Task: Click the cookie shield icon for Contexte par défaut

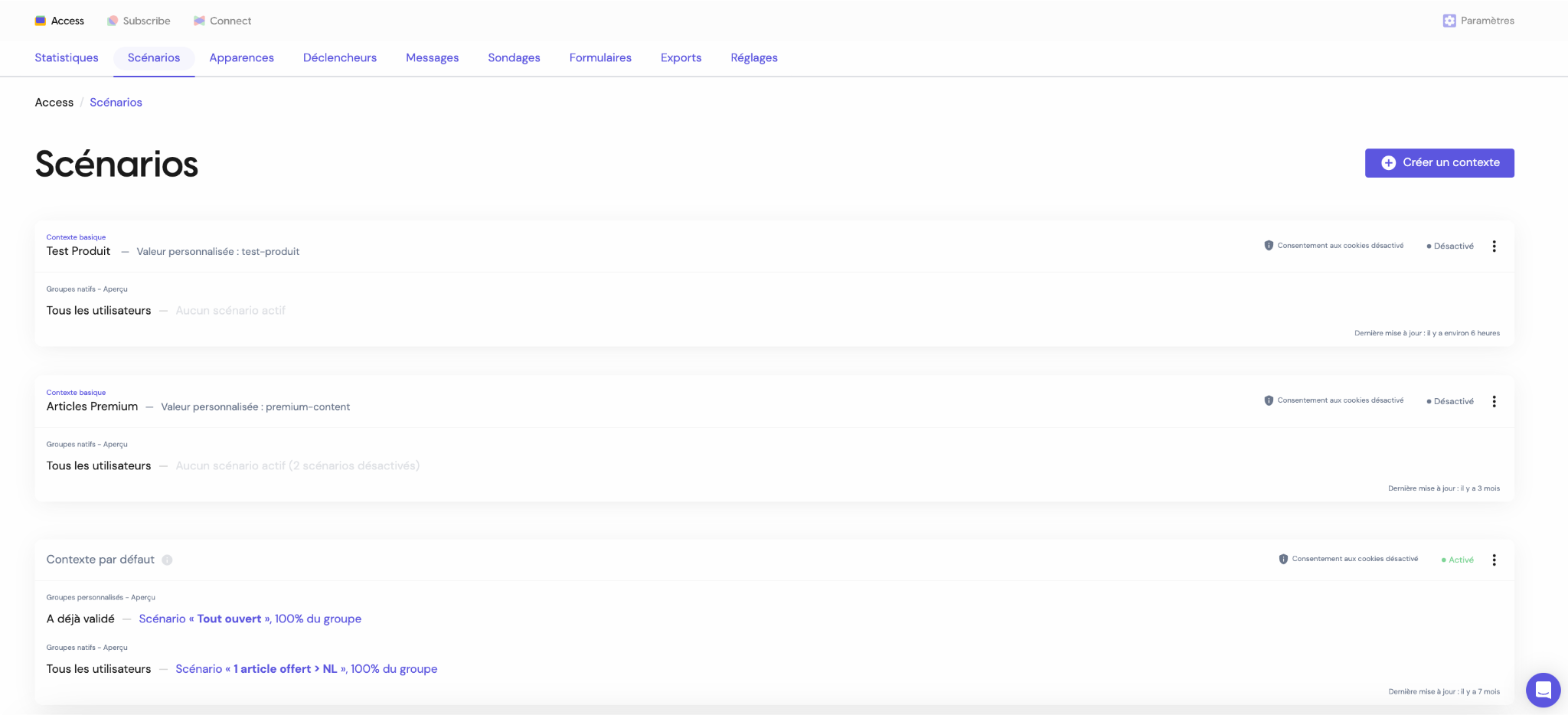Action: [x=1283, y=559]
